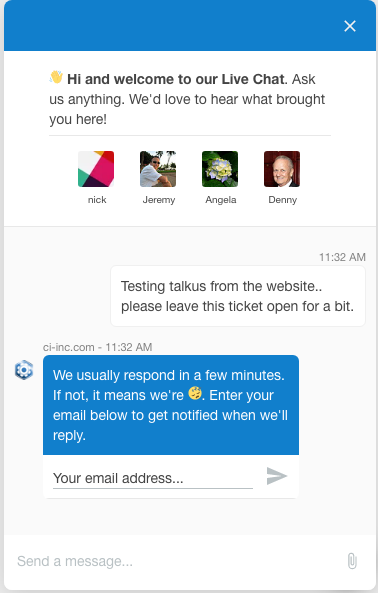Click Jeremy's profile photo
The image size is (378, 593).
[158, 169]
